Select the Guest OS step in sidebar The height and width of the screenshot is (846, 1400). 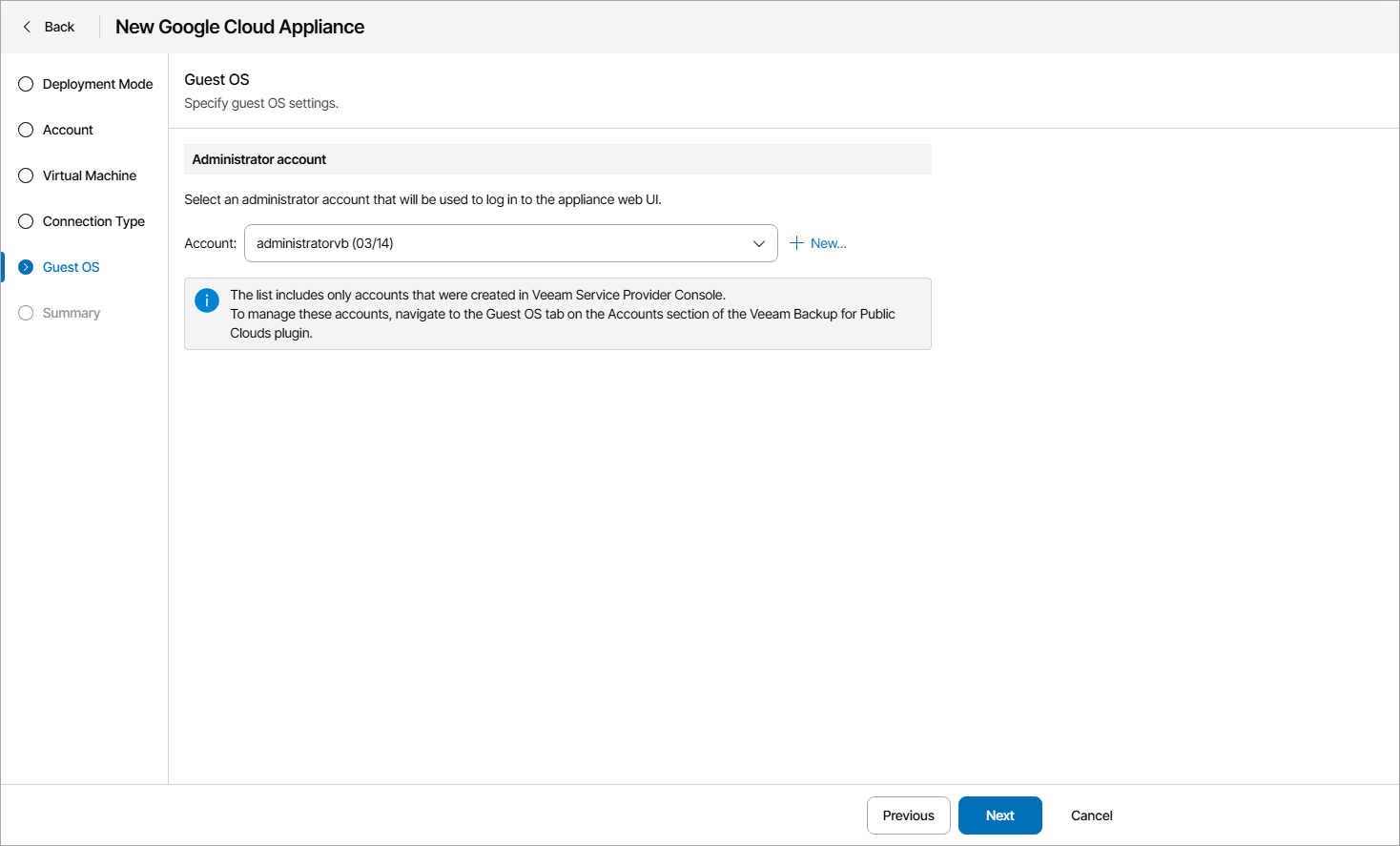click(x=71, y=267)
